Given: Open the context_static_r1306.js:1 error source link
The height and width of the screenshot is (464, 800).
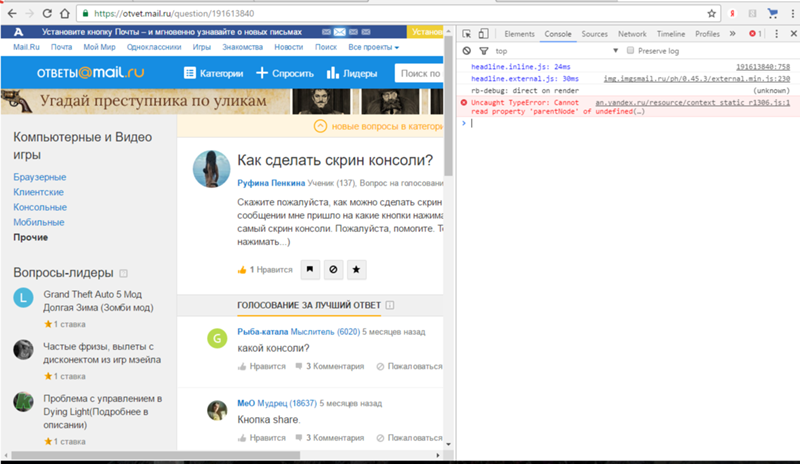Looking at the screenshot, I should (692, 103).
